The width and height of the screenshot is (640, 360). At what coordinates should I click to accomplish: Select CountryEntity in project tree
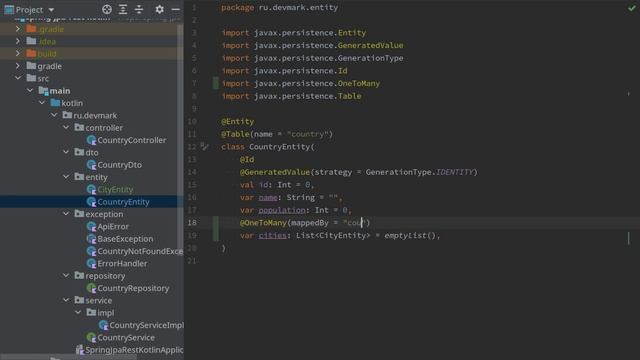pyautogui.click(x=123, y=202)
